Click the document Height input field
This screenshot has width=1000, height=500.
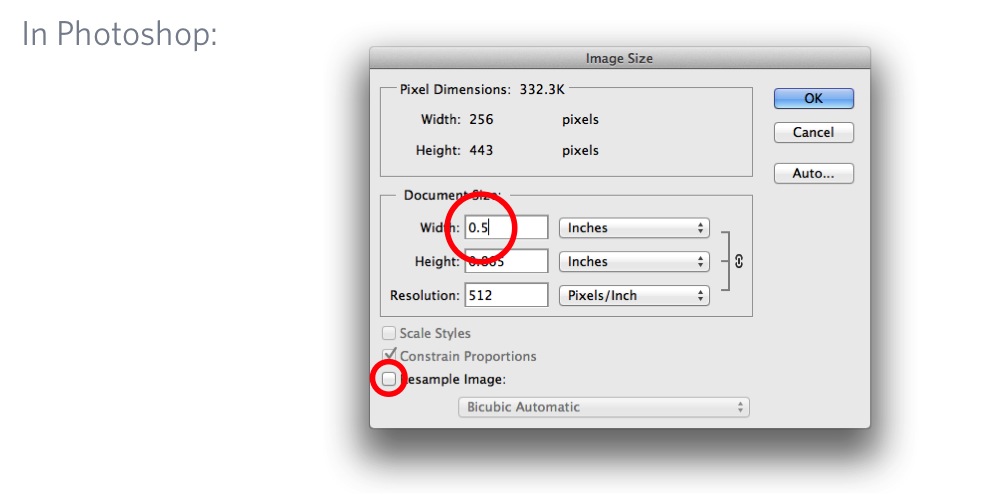point(506,261)
